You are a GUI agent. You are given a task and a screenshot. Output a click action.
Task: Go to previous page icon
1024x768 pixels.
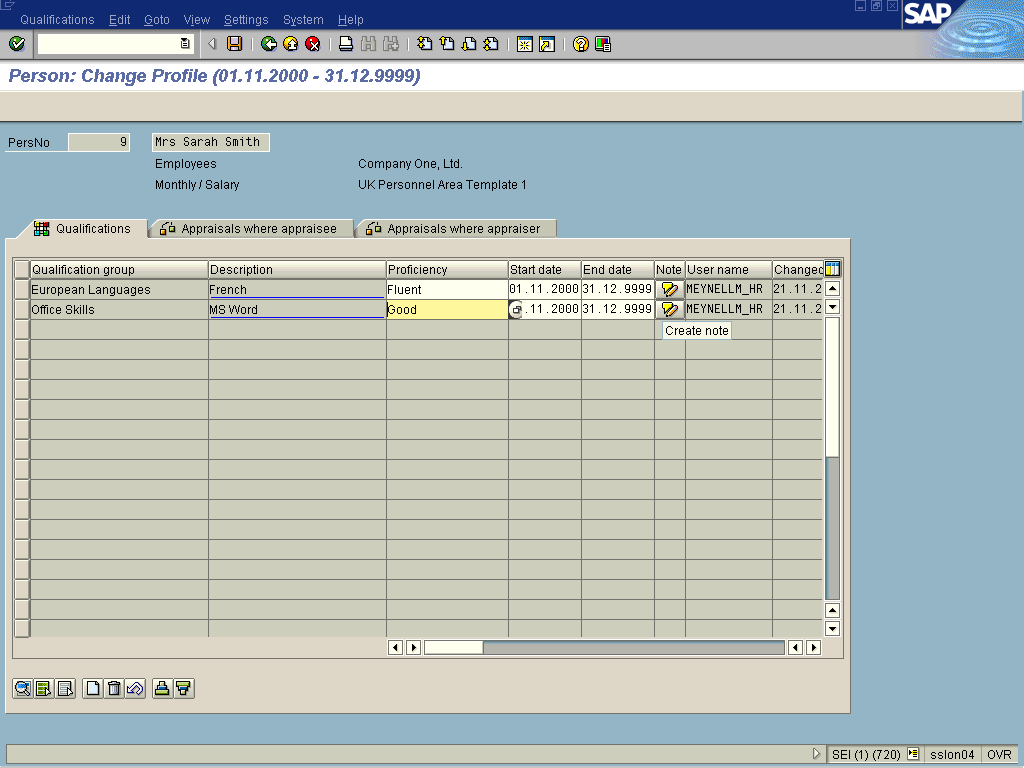(447, 44)
